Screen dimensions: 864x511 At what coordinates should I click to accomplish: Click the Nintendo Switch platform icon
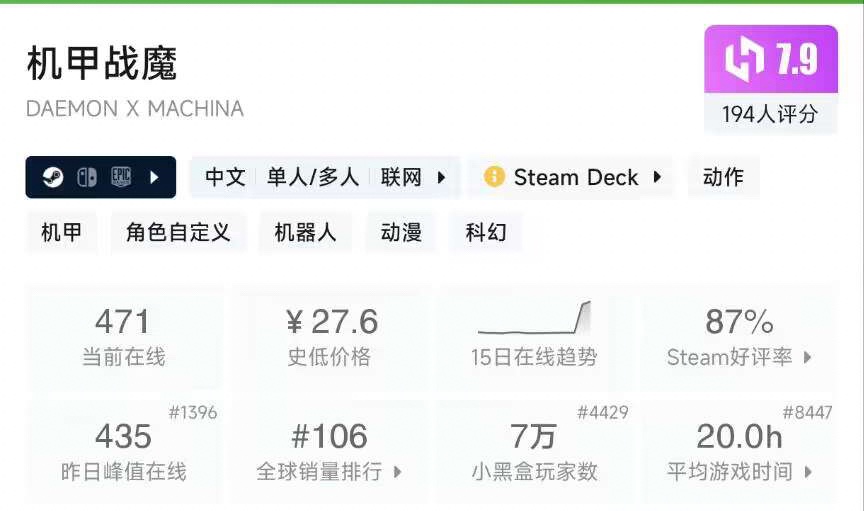[88, 177]
